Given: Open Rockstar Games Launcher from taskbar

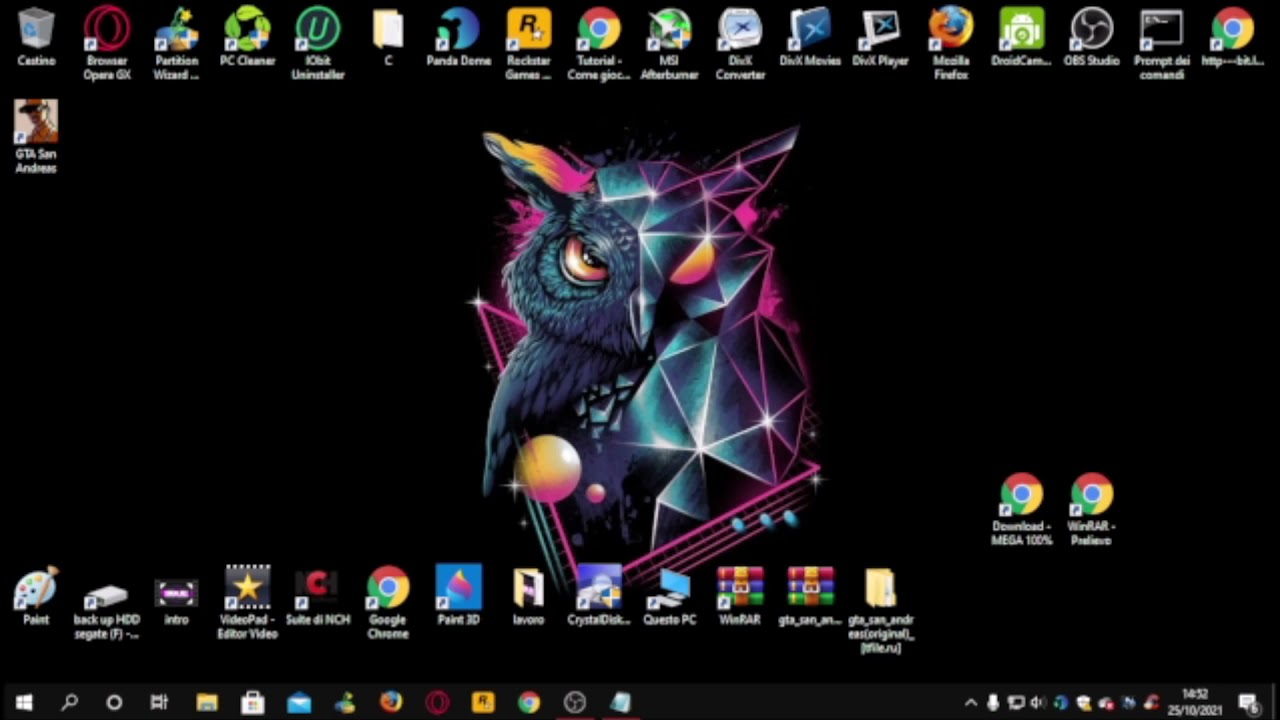Looking at the screenshot, I should coord(483,703).
